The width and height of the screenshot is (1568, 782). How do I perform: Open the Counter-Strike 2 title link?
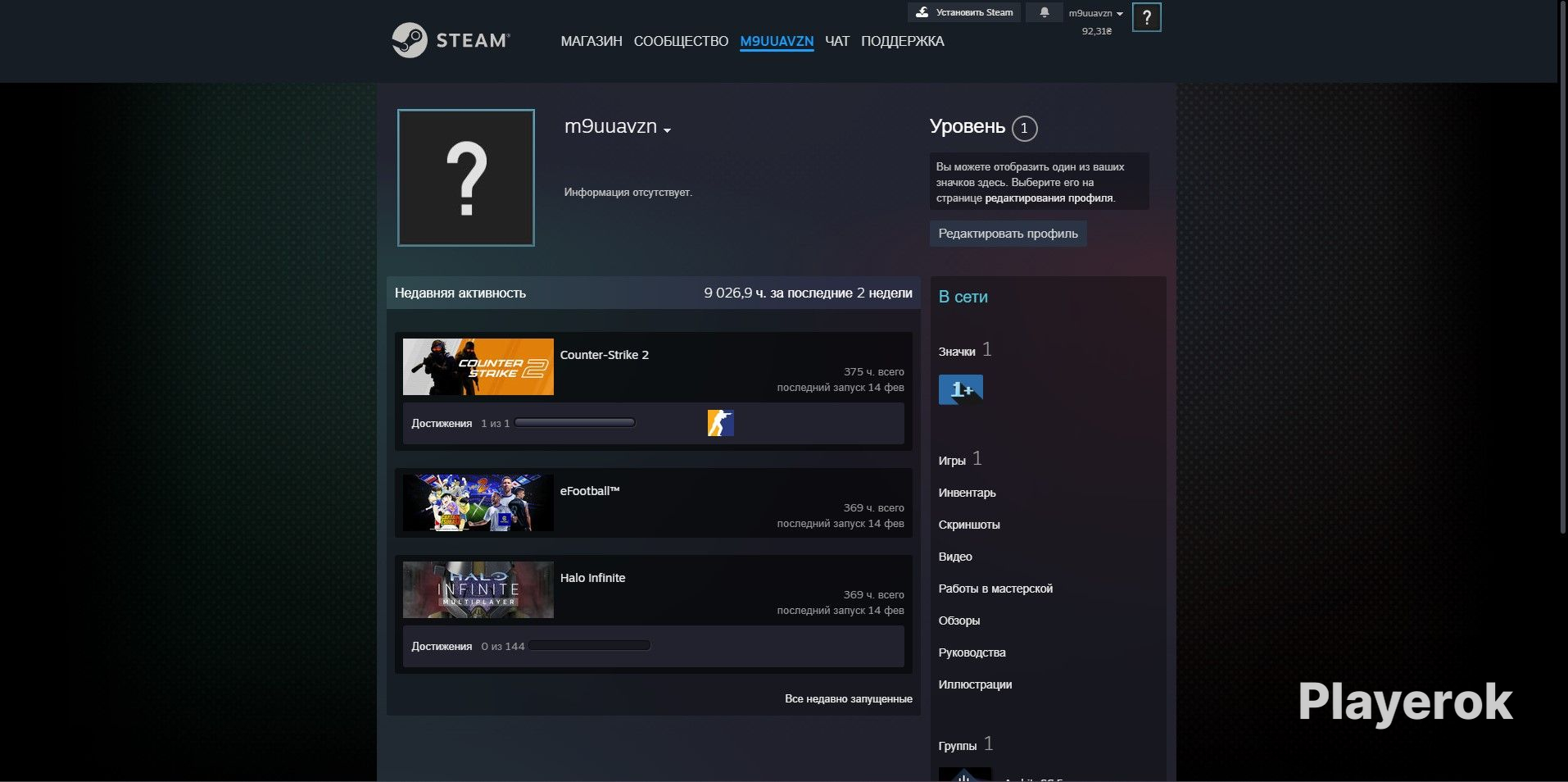[605, 355]
